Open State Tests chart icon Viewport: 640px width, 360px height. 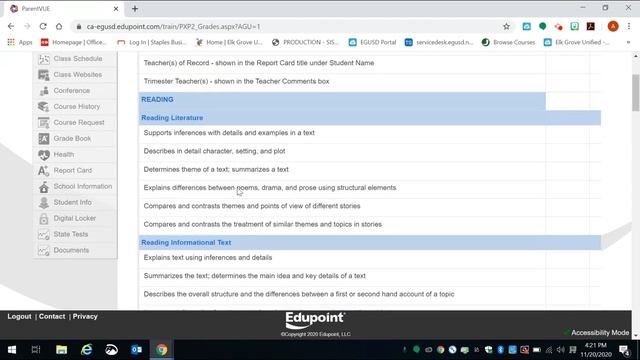[x=44, y=234]
